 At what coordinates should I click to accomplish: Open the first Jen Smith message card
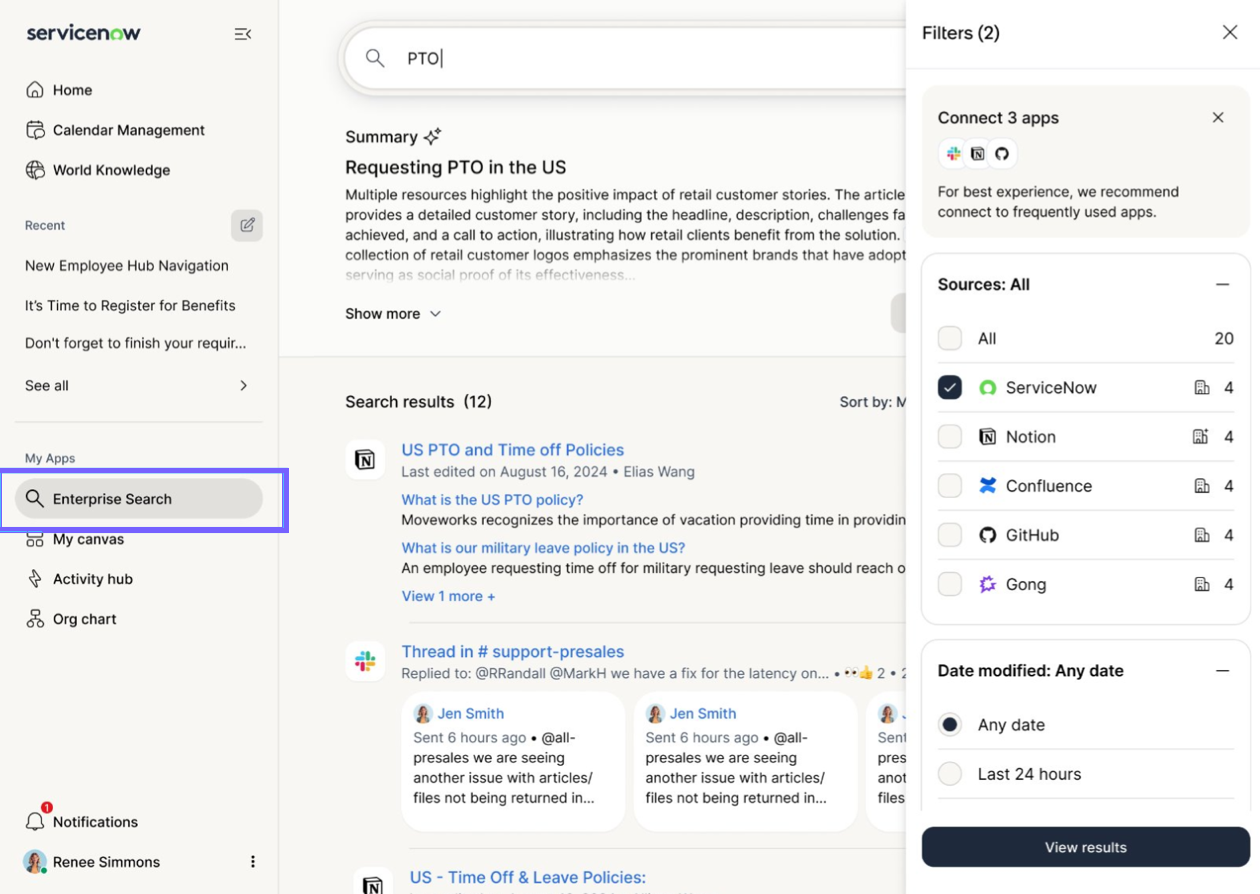pyautogui.click(x=513, y=761)
